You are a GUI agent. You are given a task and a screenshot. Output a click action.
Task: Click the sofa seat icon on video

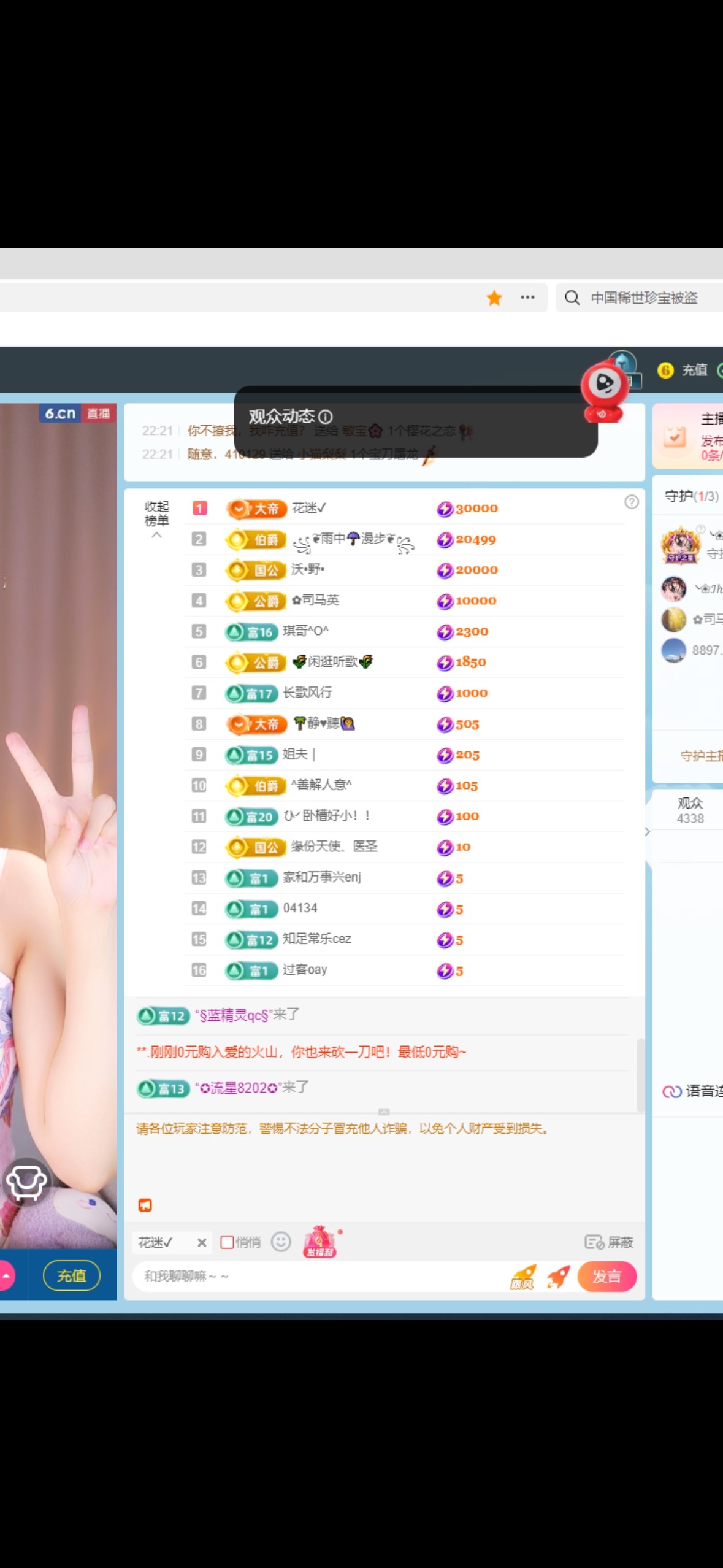pos(26,1181)
